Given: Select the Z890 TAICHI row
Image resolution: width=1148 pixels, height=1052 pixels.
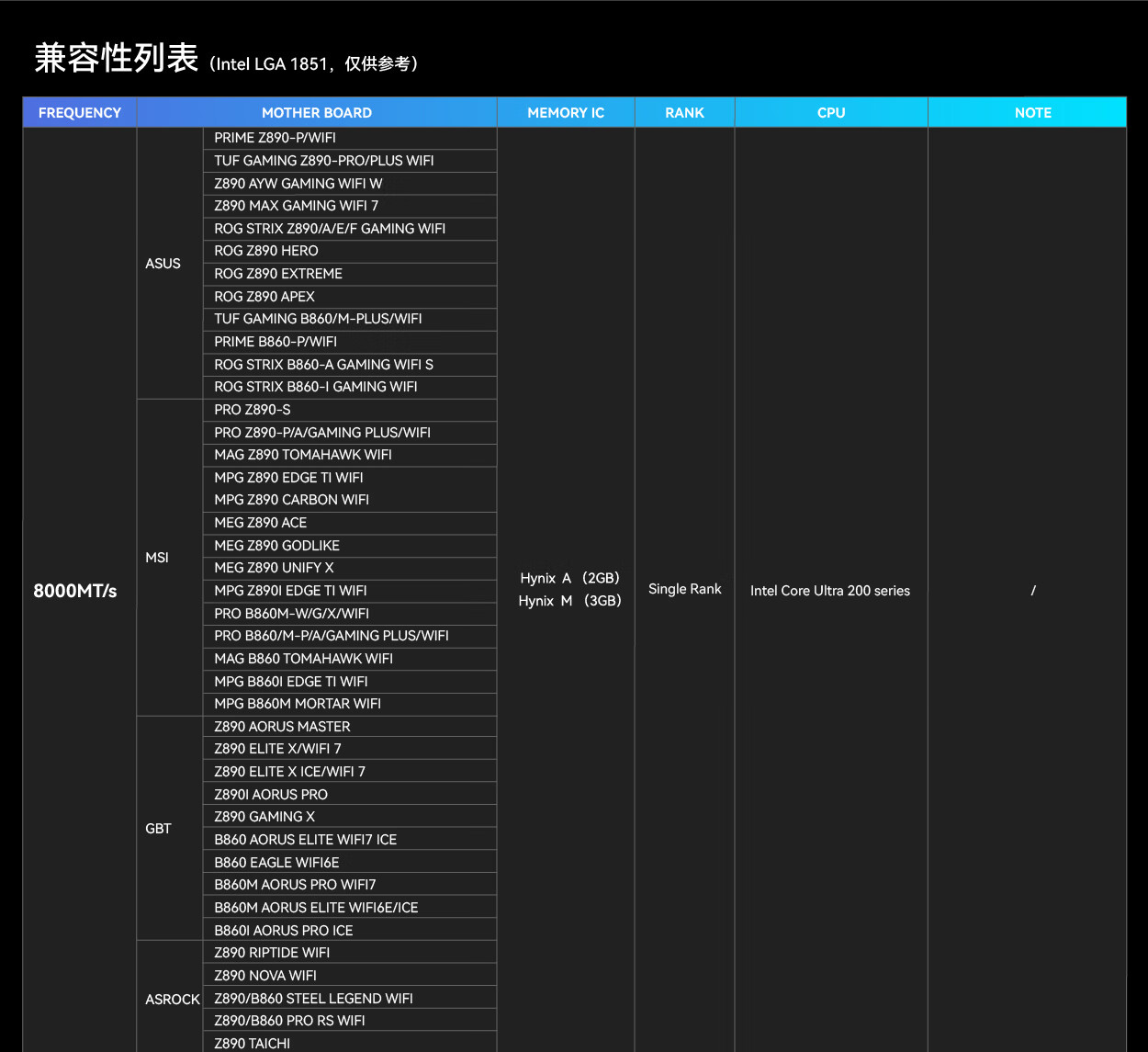Looking at the screenshot, I should [350, 1043].
